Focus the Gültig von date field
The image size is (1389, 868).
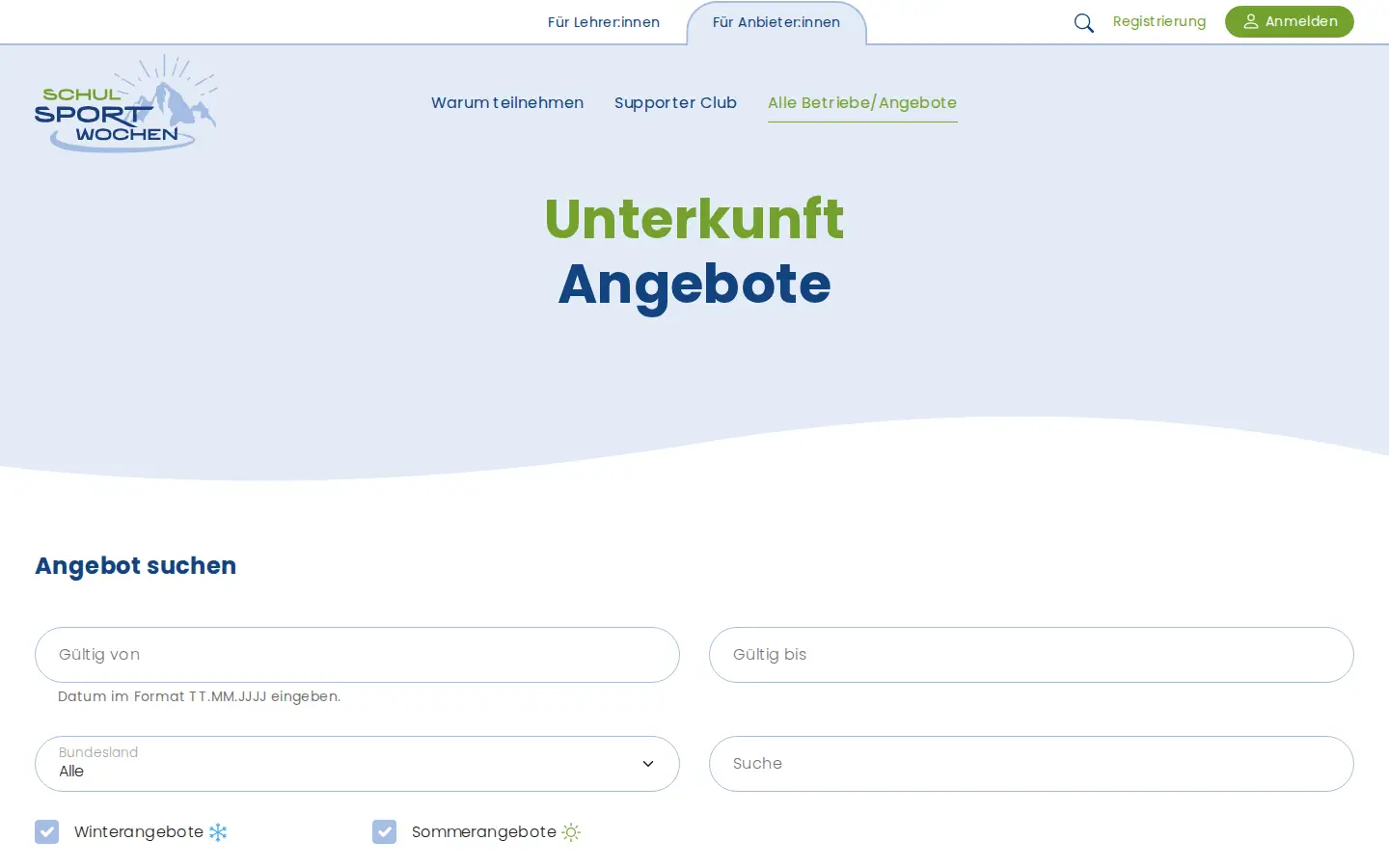point(357,655)
